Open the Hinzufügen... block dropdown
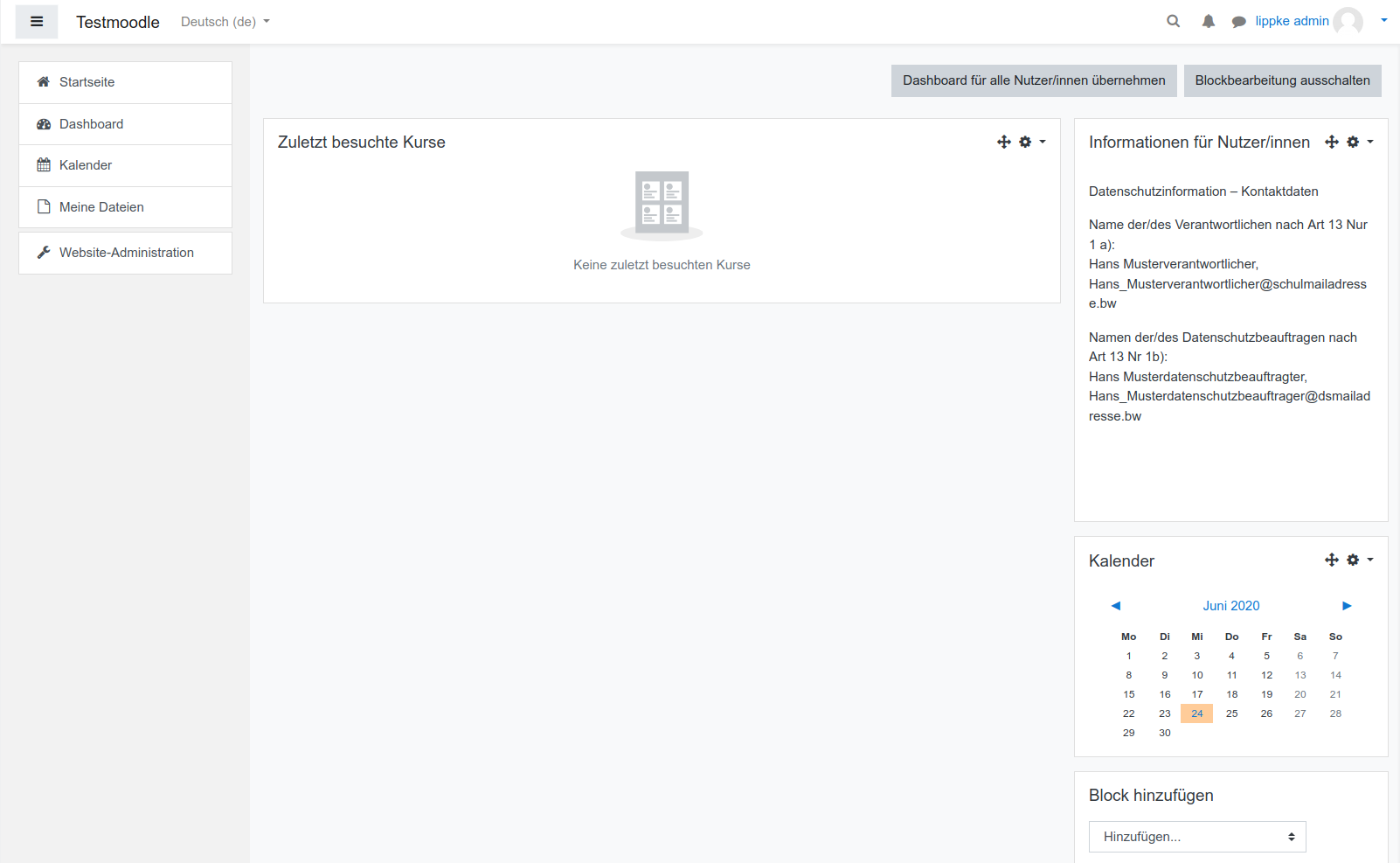Image resolution: width=1400 pixels, height=863 pixels. 1196,837
